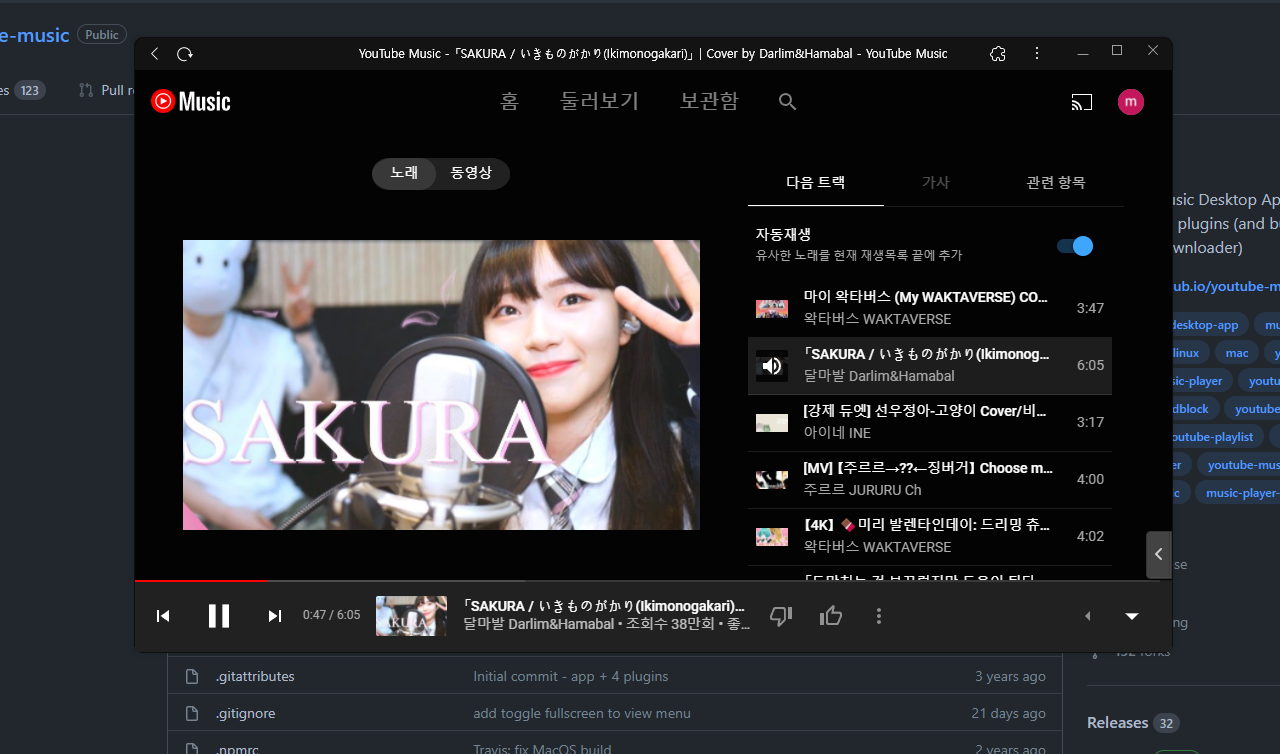The image size is (1280, 754).
Task: Play 마이 왁타버스 track in queue
Action: point(930,308)
